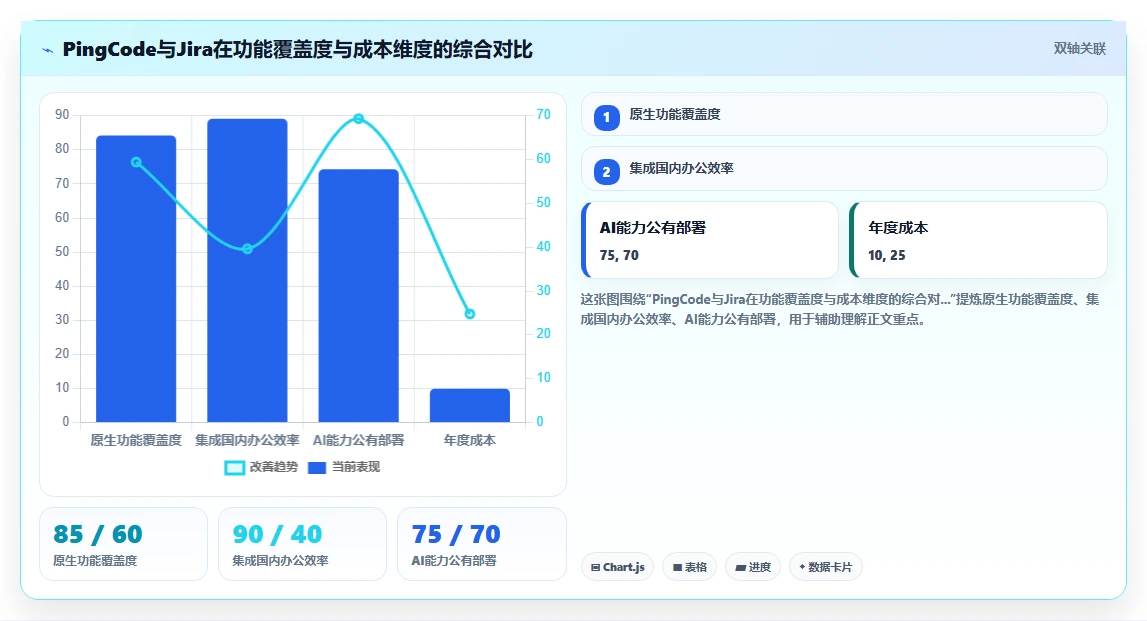Open the AI能力公有部署 data card
The height and width of the screenshot is (621, 1147).
(710, 240)
